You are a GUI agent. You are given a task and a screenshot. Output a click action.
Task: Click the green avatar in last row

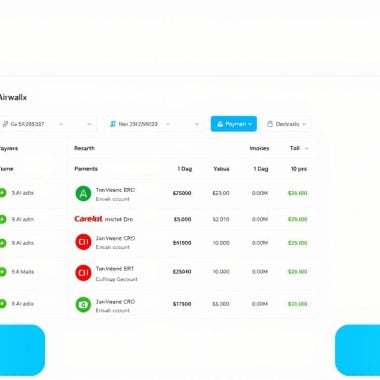pos(83,304)
